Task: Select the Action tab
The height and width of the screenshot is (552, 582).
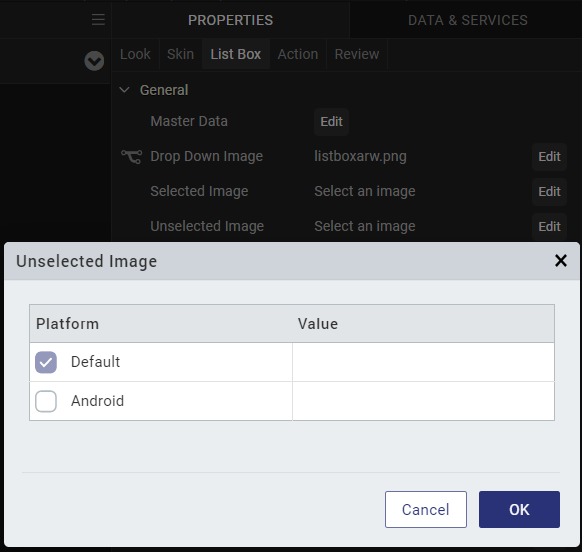Action: click(x=298, y=54)
